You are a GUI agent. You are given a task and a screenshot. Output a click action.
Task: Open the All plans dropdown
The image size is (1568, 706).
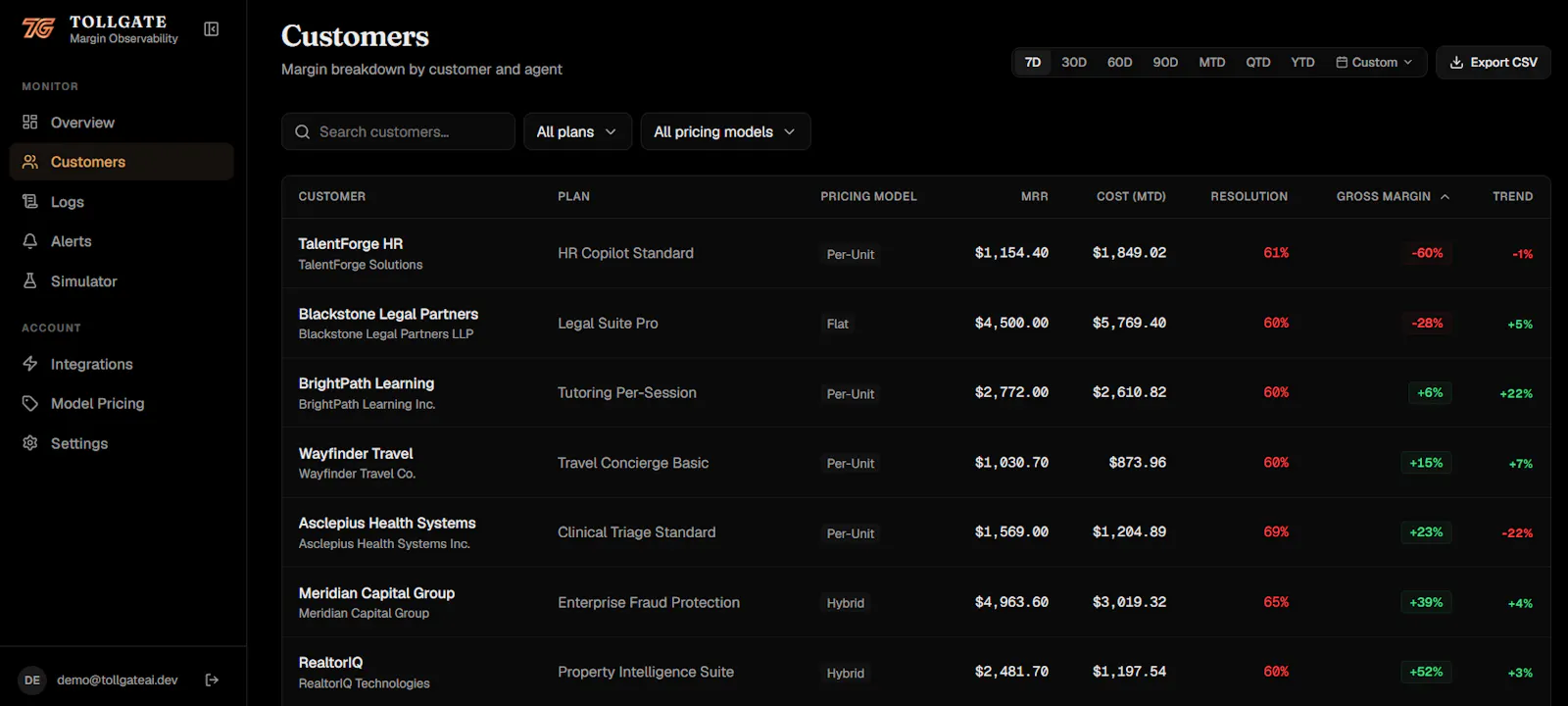(x=577, y=131)
